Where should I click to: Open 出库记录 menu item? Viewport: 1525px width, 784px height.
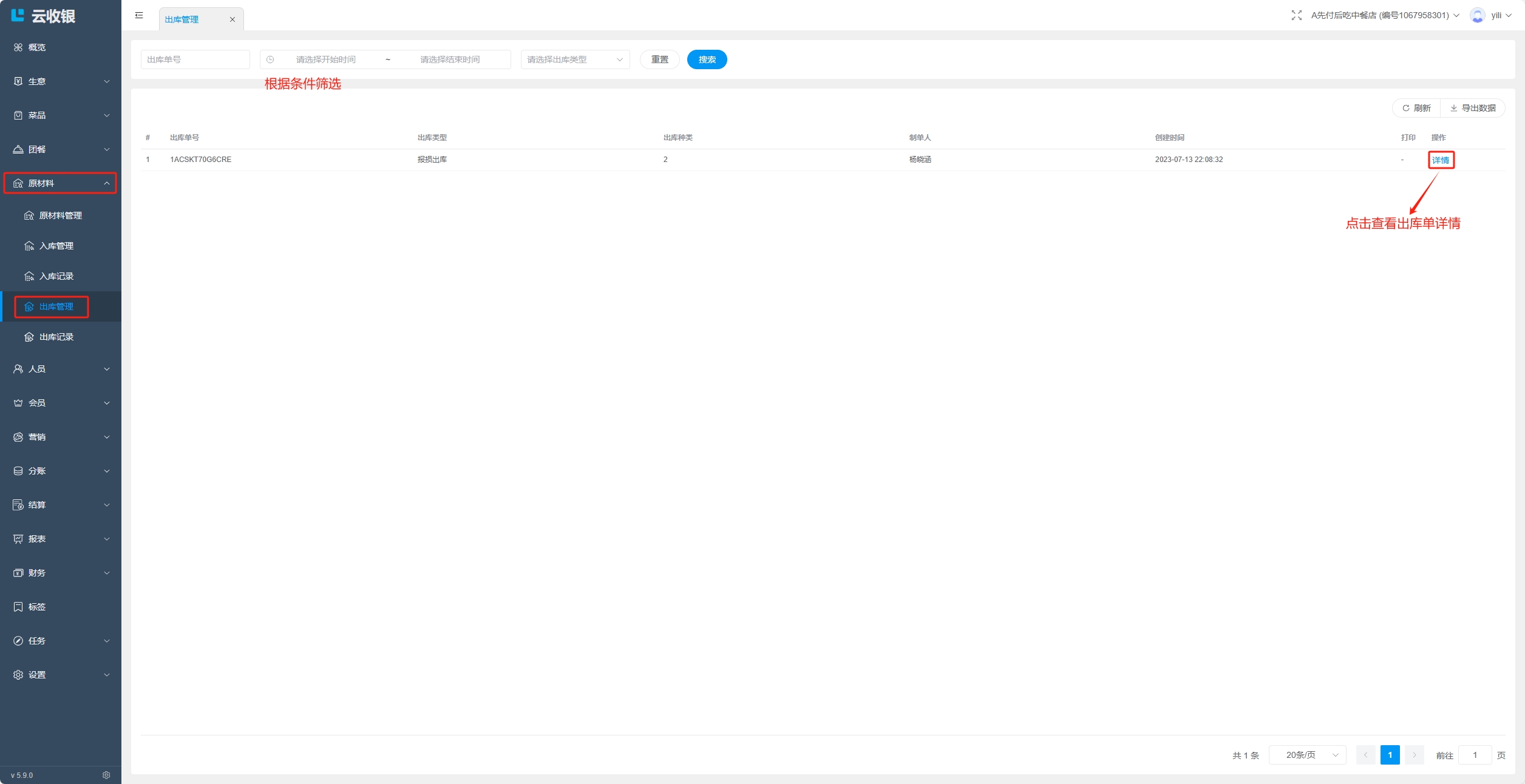pyautogui.click(x=56, y=337)
